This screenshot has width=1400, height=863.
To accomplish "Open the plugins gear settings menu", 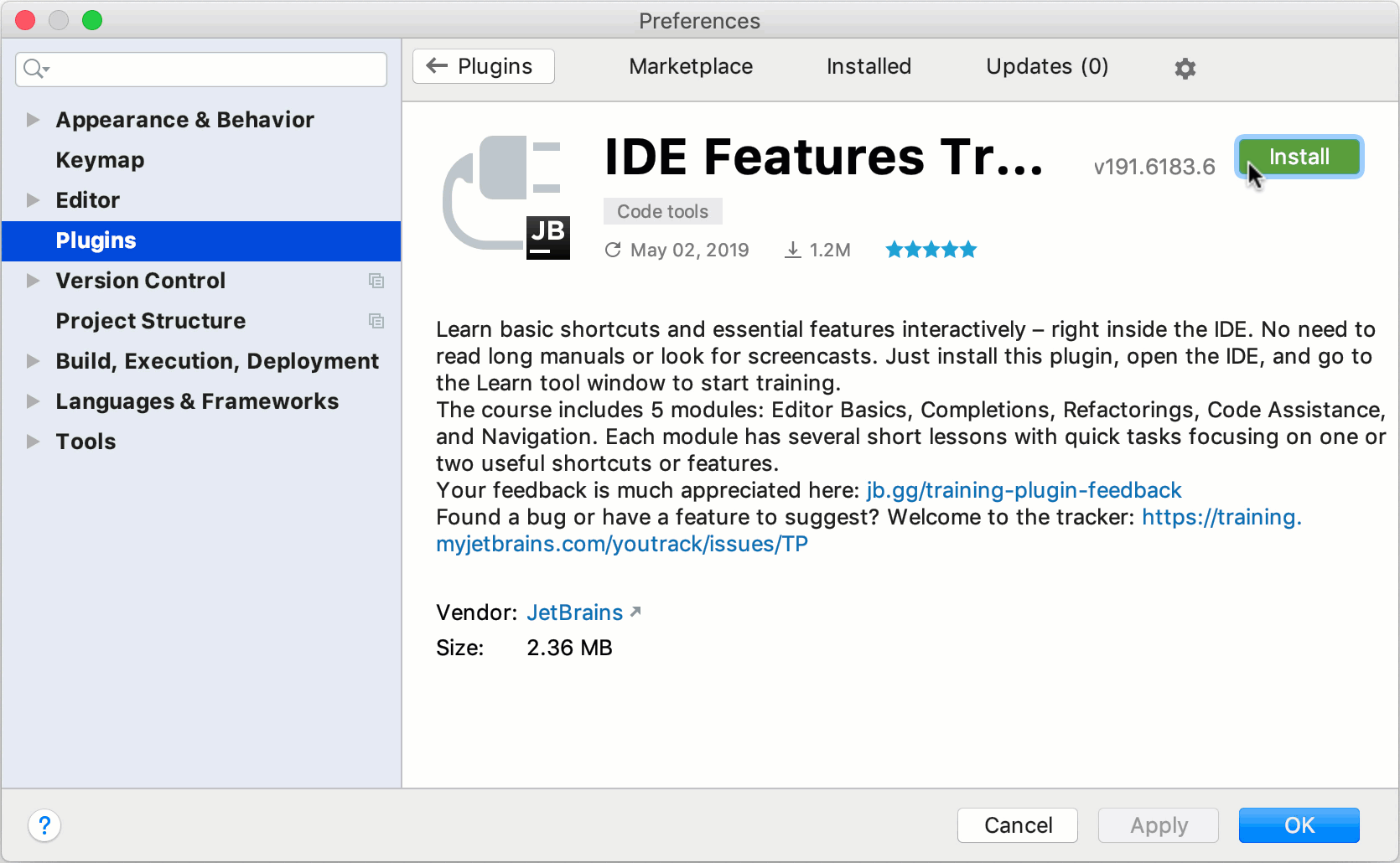I will click(1185, 68).
